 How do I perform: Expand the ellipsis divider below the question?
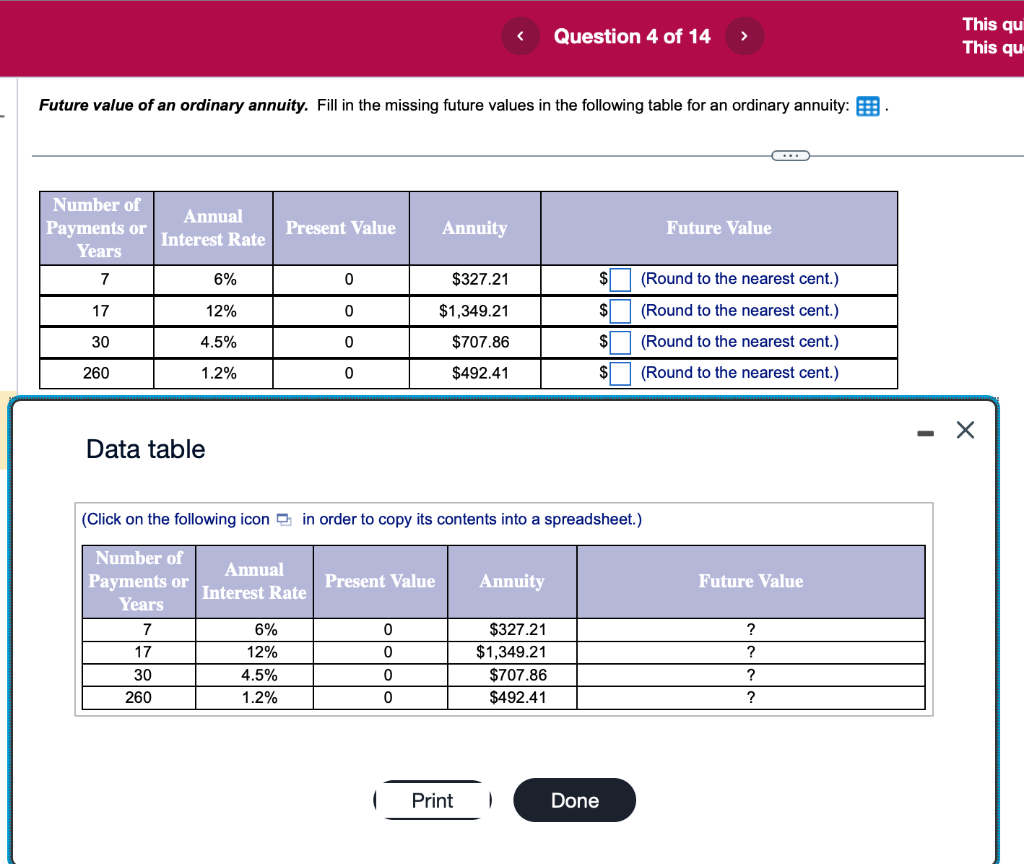791,155
